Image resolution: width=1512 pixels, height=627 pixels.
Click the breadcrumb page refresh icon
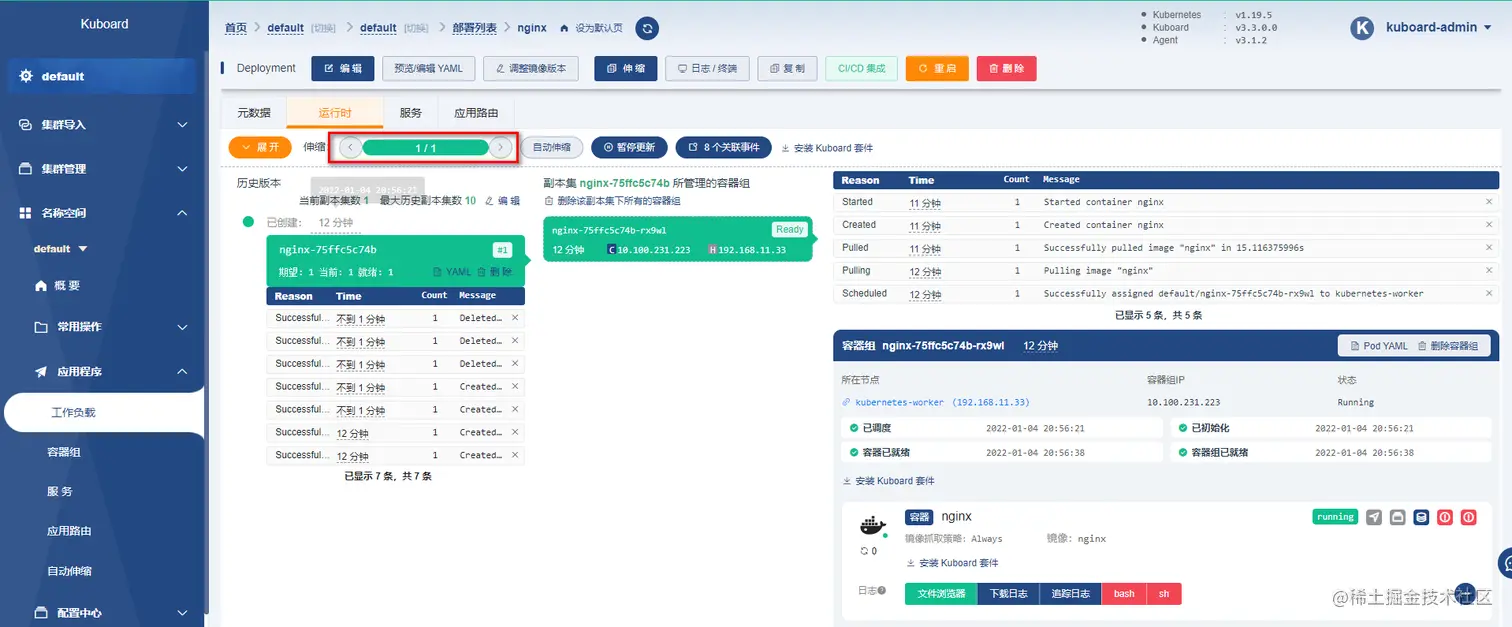coord(647,28)
